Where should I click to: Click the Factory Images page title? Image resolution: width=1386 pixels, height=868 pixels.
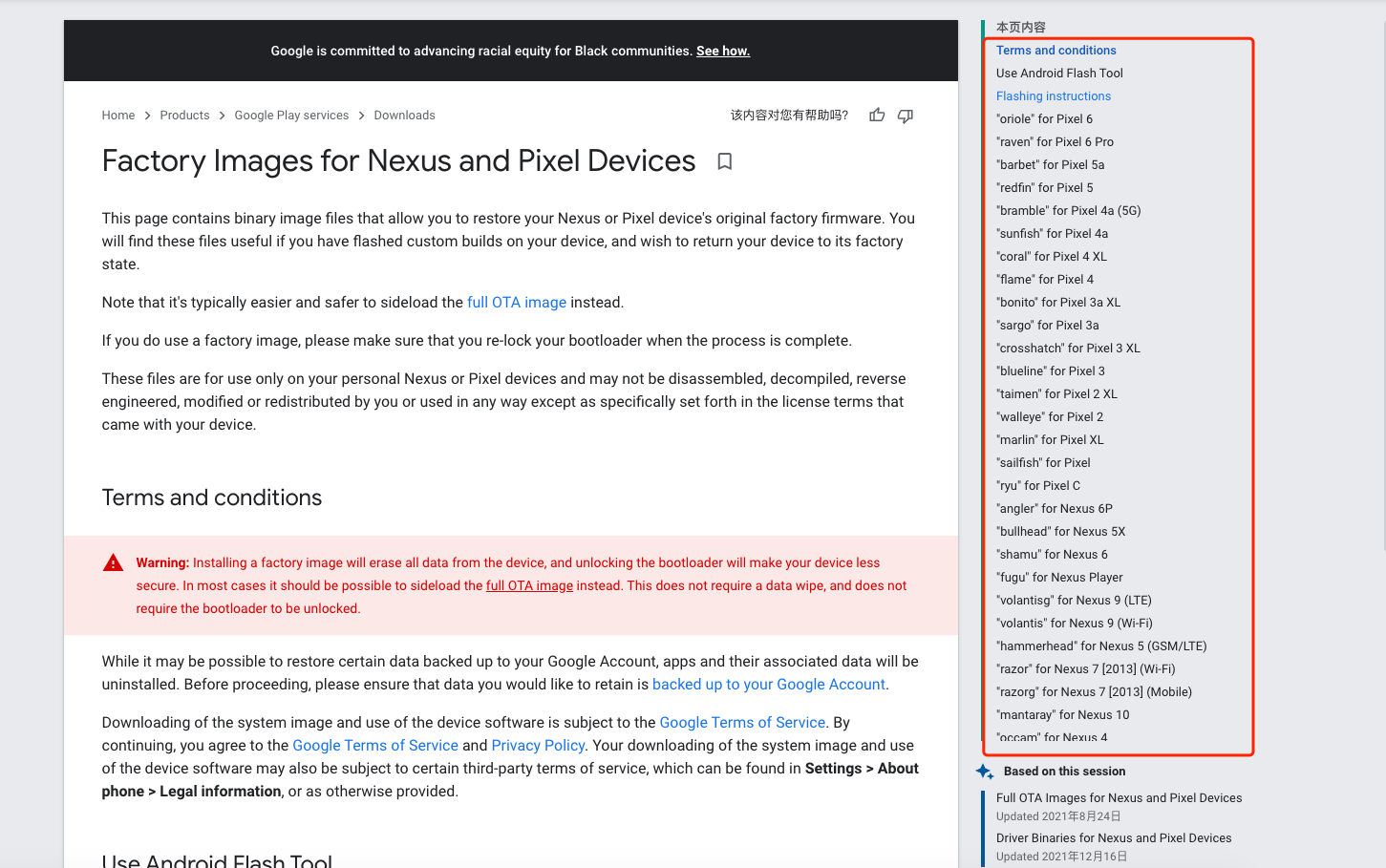tap(398, 161)
